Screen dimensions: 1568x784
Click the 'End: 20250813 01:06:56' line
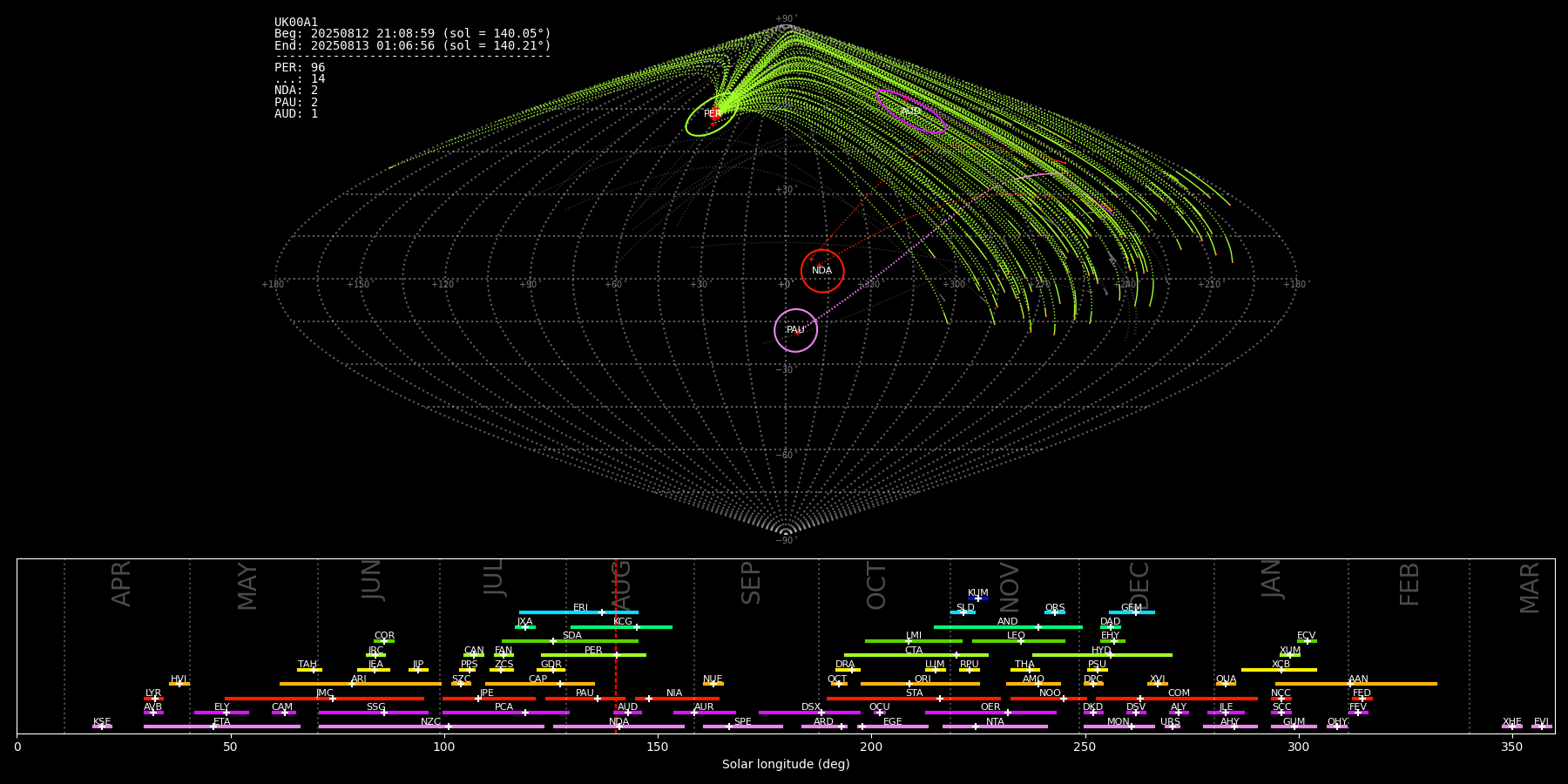coord(413,45)
